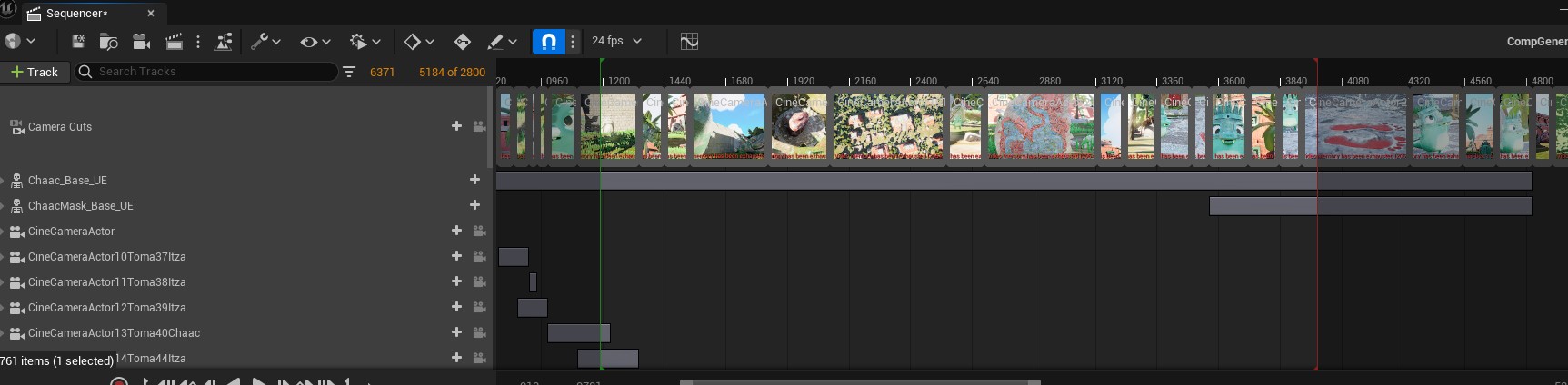
Task: Click the Unreal Engine logo
Action: coord(7,7)
